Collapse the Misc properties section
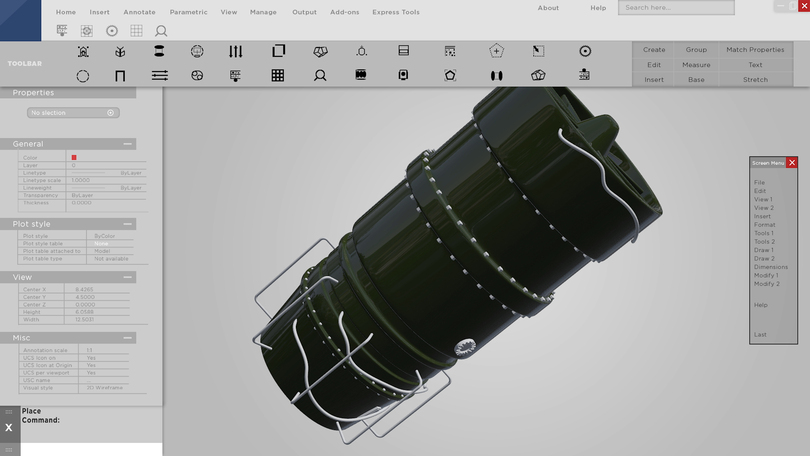The height and width of the screenshot is (456, 810). (128, 338)
